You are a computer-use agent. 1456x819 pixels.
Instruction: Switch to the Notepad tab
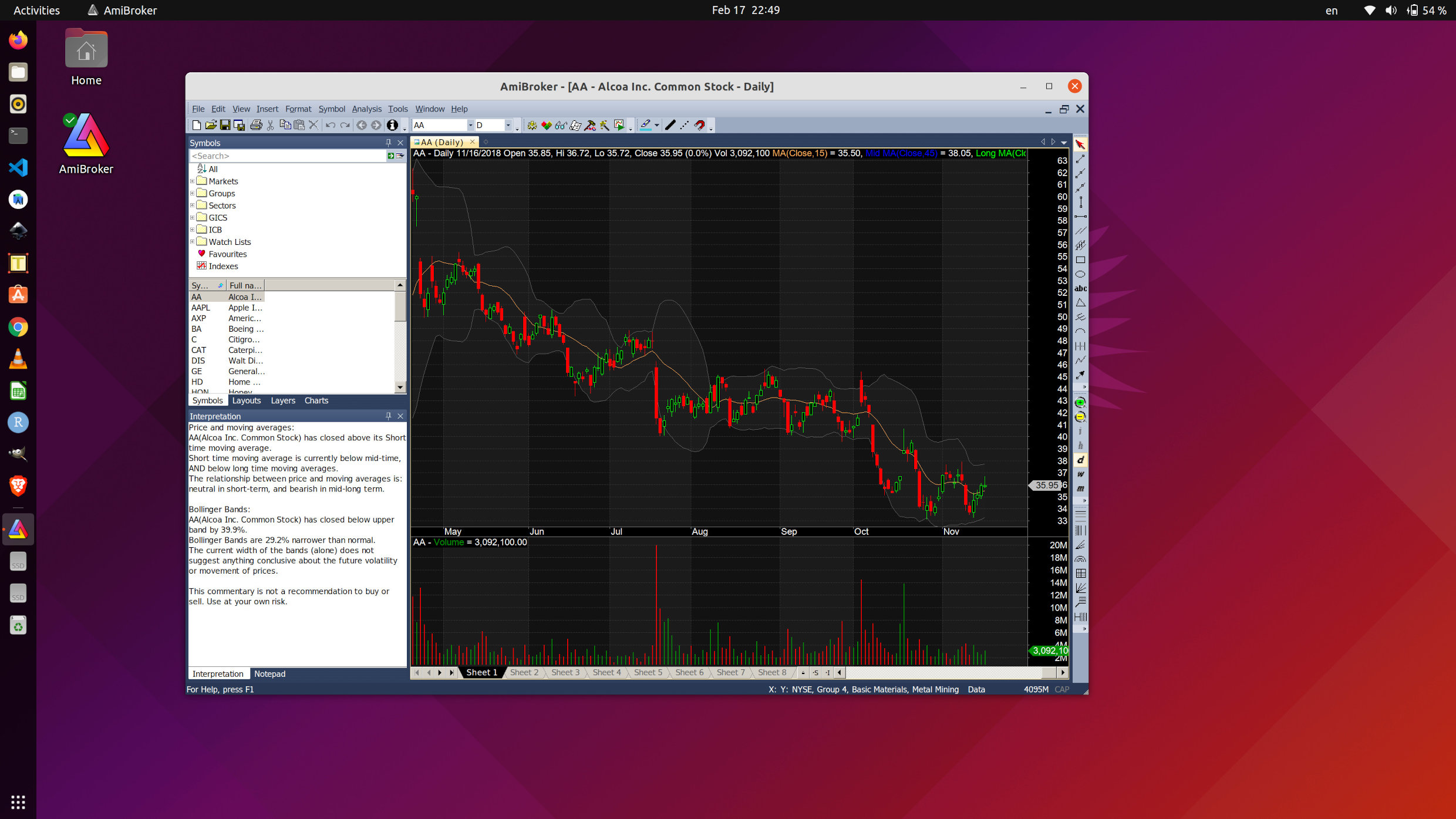[x=269, y=673]
